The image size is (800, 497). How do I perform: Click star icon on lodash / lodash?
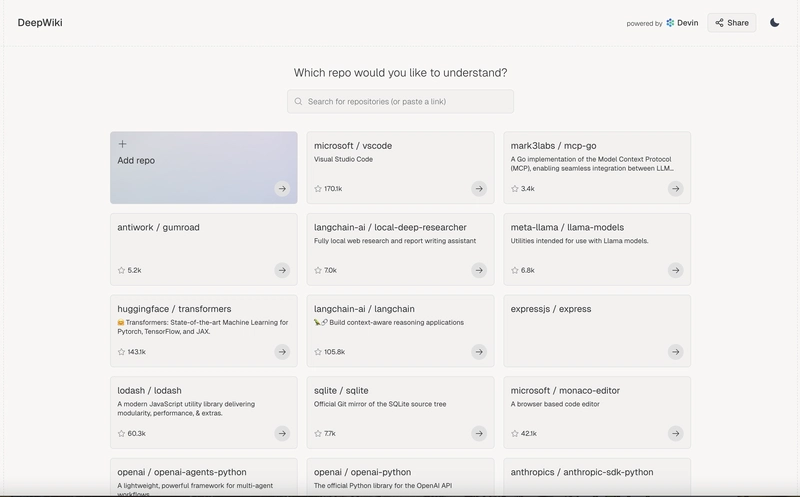(x=121, y=433)
